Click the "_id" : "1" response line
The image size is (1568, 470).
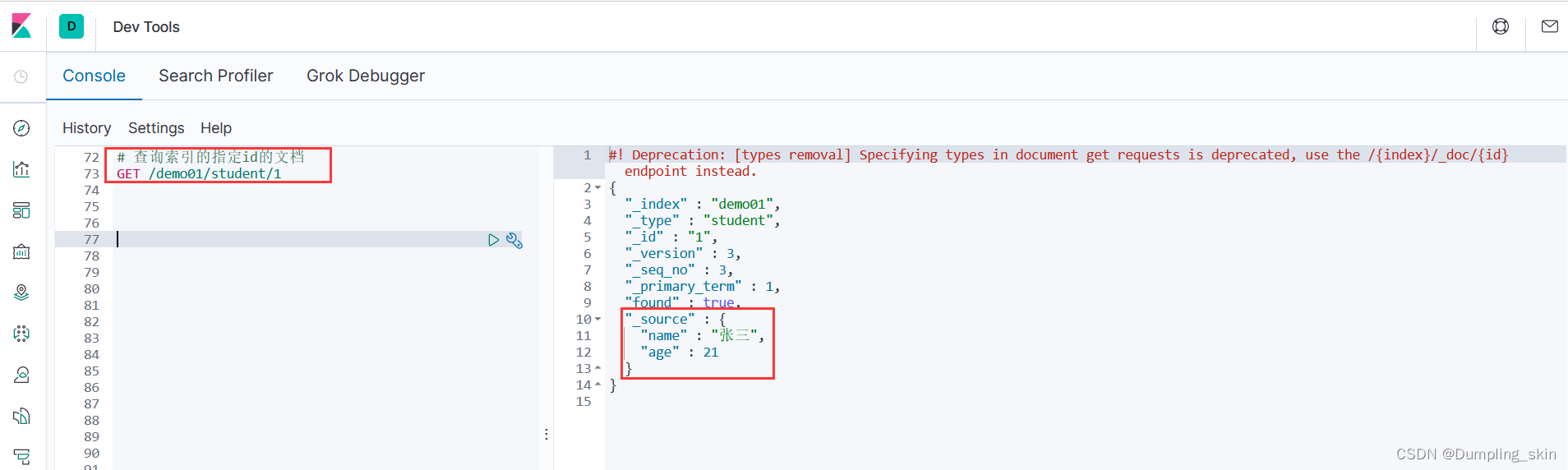point(671,237)
